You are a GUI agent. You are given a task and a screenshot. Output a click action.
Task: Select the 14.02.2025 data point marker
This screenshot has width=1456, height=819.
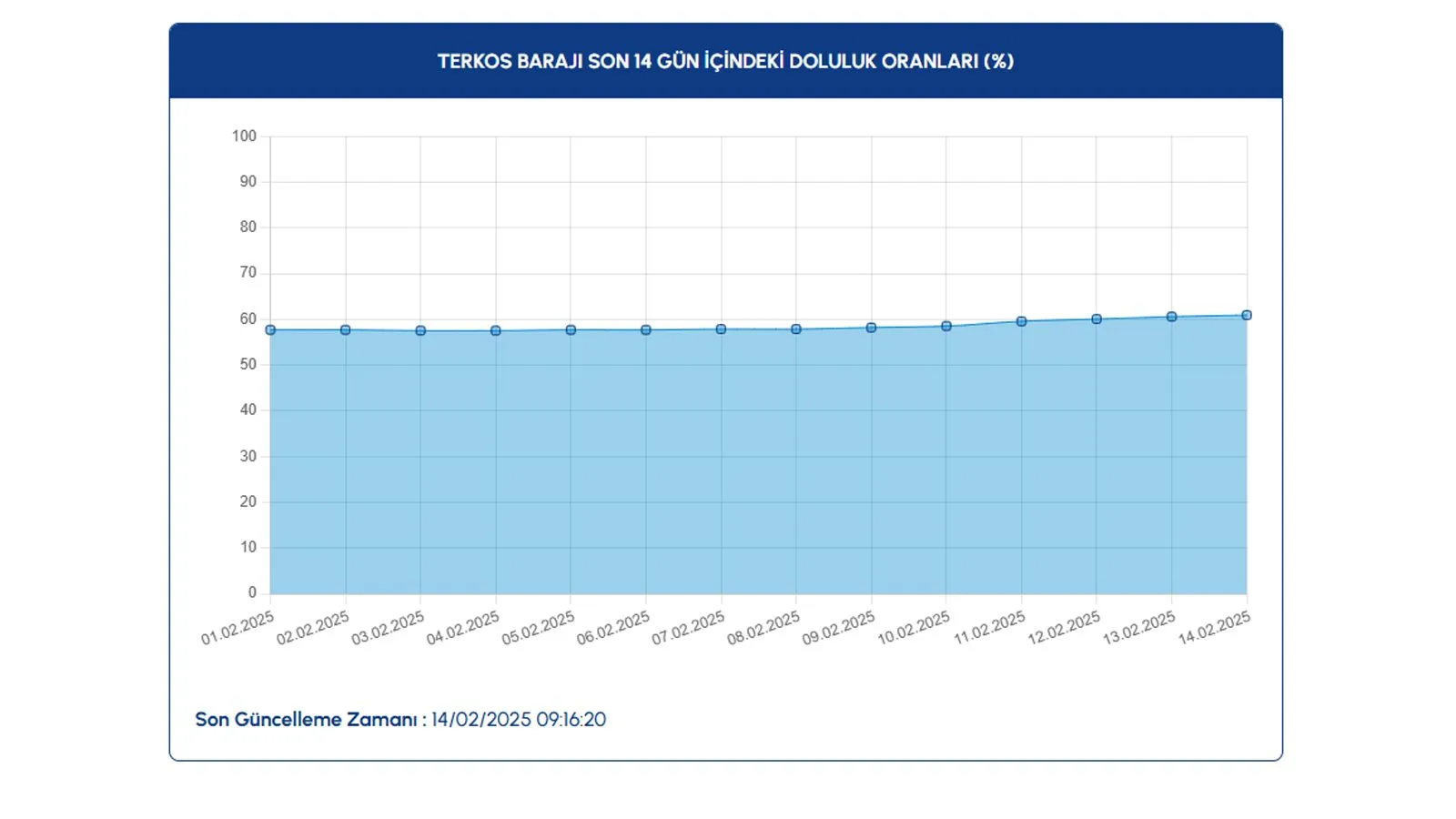pos(1247,316)
